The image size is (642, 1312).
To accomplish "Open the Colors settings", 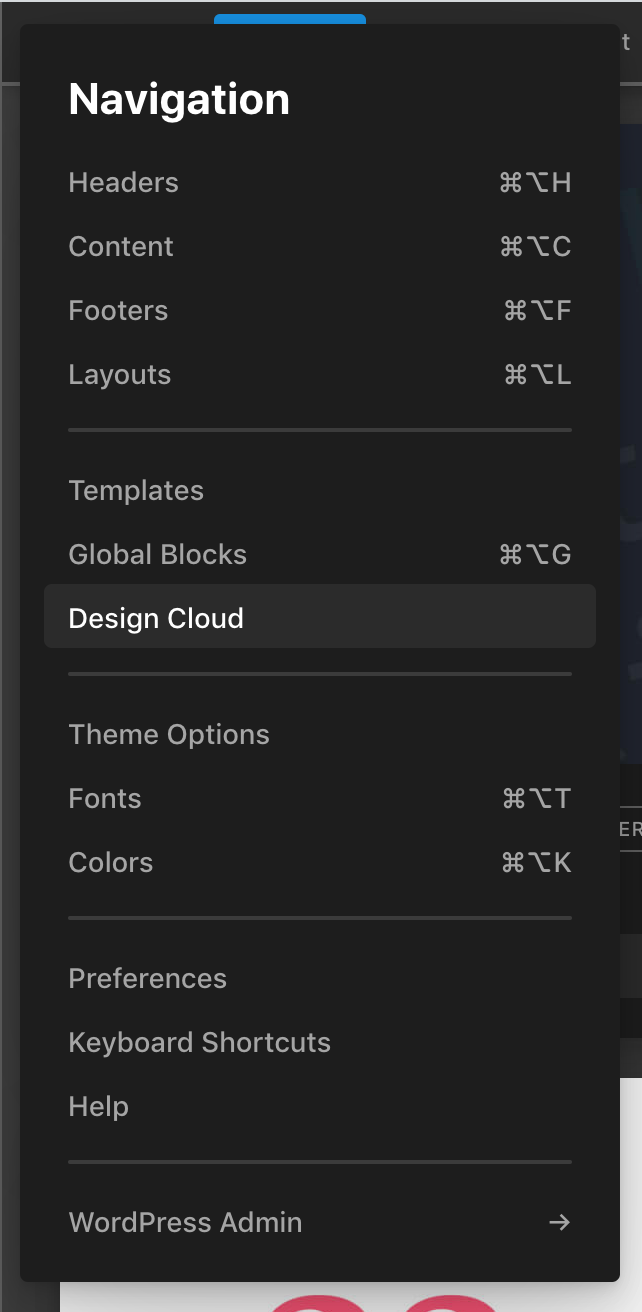I will click(x=320, y=863).
